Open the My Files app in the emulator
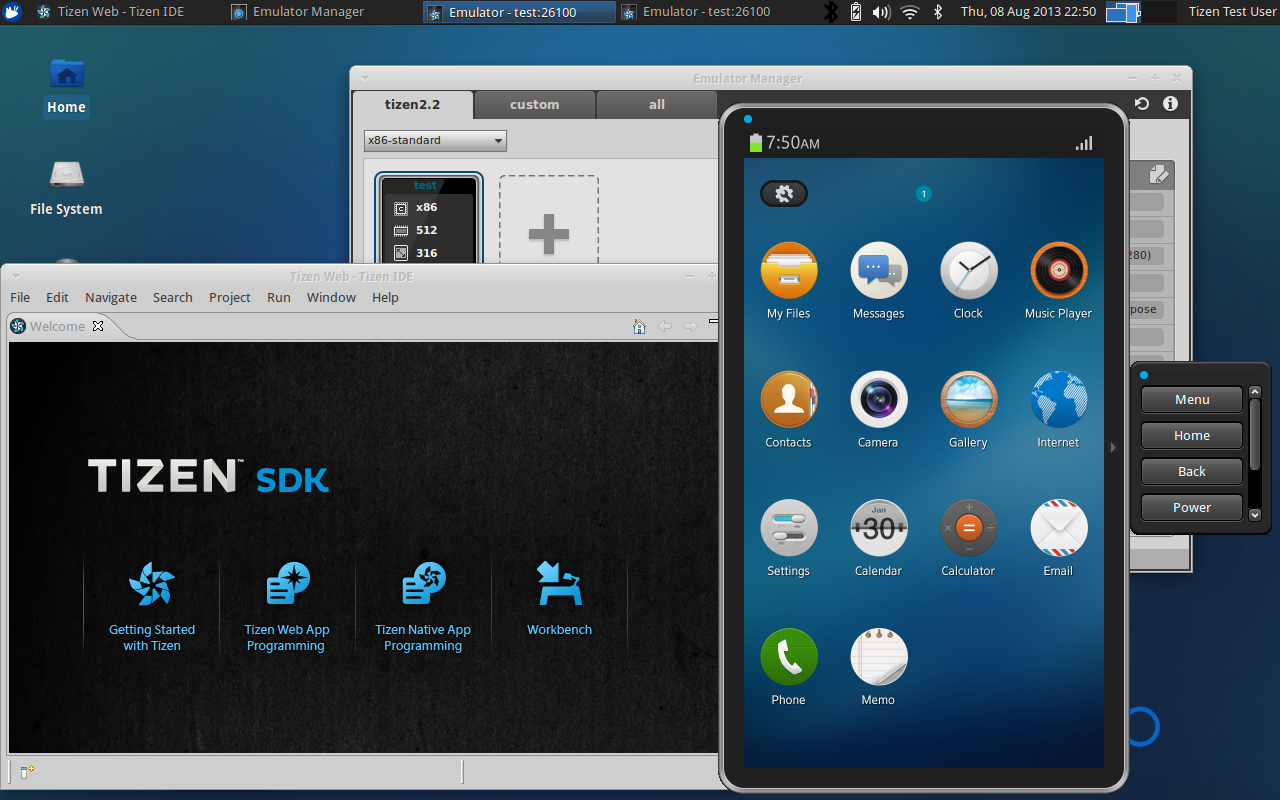Screen dimensions: 1280x800 (789, 271)
